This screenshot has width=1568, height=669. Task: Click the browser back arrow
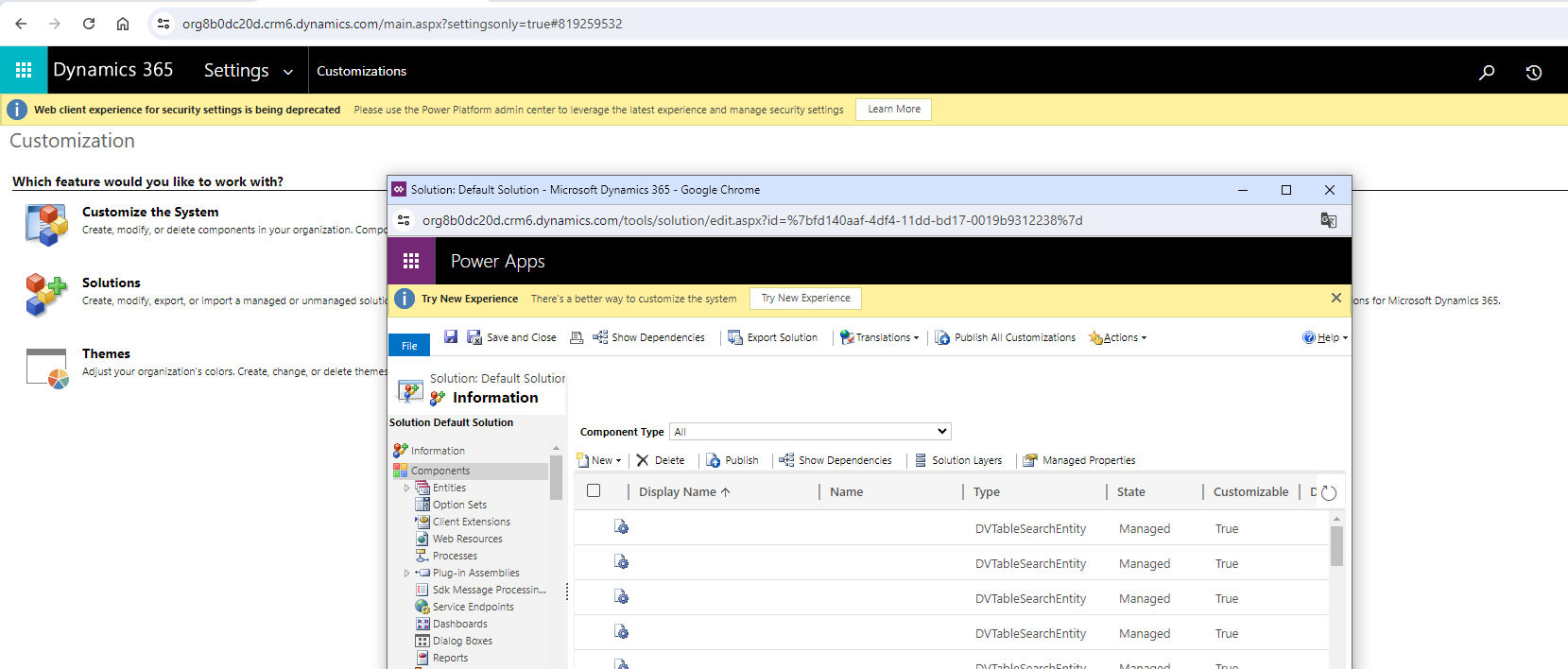21,24
